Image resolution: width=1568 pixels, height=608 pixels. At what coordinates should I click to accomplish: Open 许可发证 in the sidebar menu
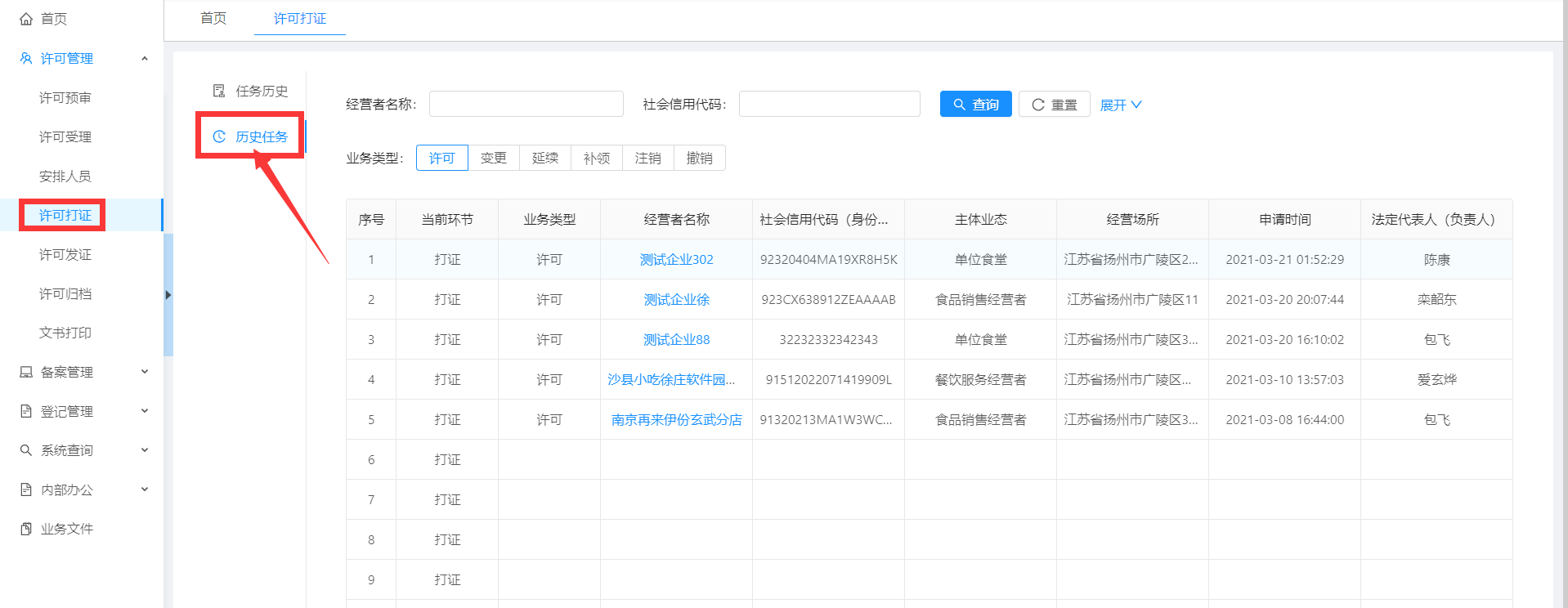point(65,254)
